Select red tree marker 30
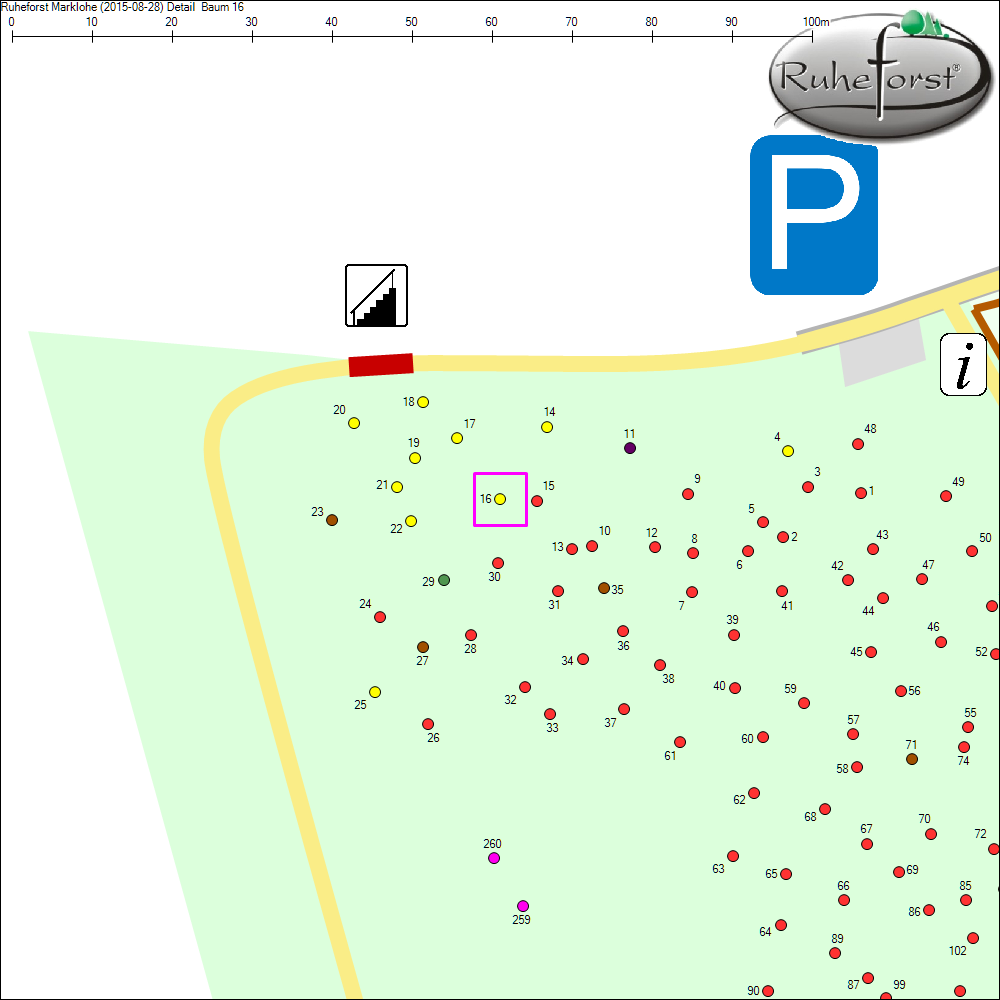This screenshot has height=1000, width=1000. pos(498,563)
